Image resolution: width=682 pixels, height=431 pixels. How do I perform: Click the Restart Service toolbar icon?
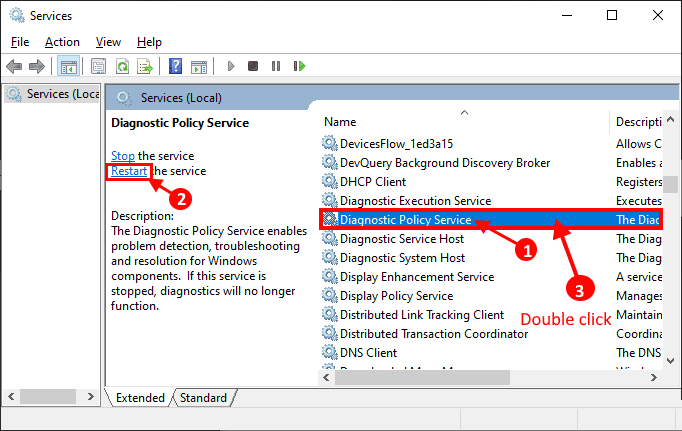point(299,66)
